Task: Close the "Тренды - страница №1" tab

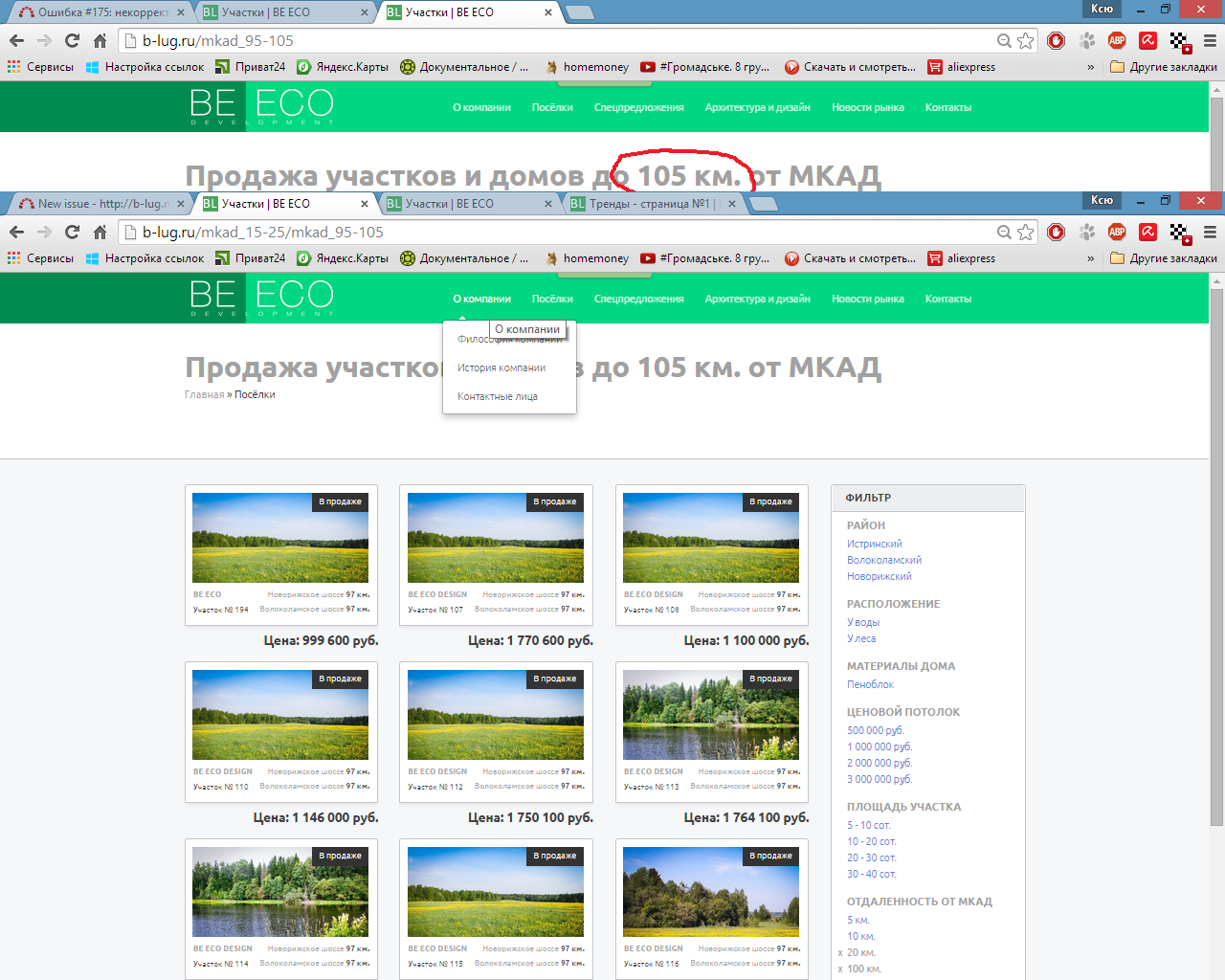Action: coord(731,204)
